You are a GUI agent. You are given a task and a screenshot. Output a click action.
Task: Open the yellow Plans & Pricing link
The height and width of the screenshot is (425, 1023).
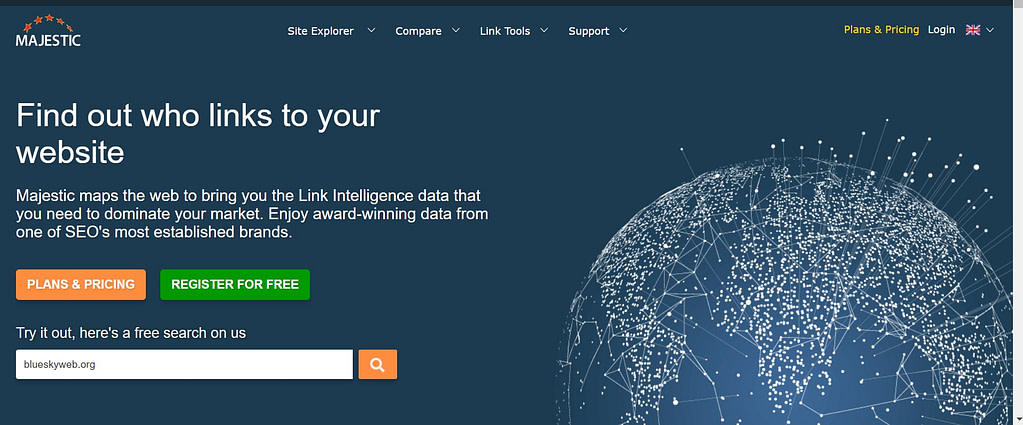(x=881, y=30)
